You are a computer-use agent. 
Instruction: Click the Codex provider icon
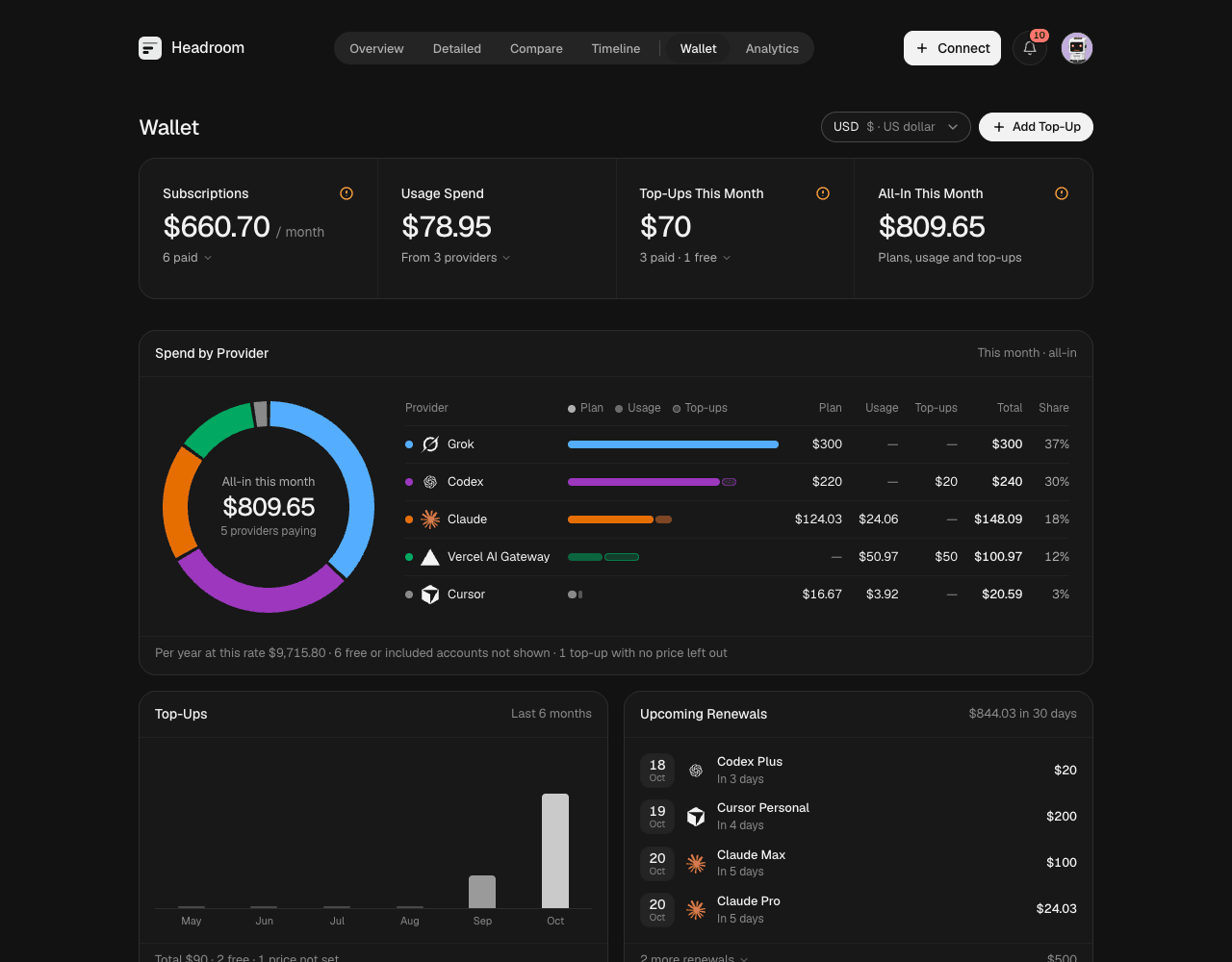(430, 482)
